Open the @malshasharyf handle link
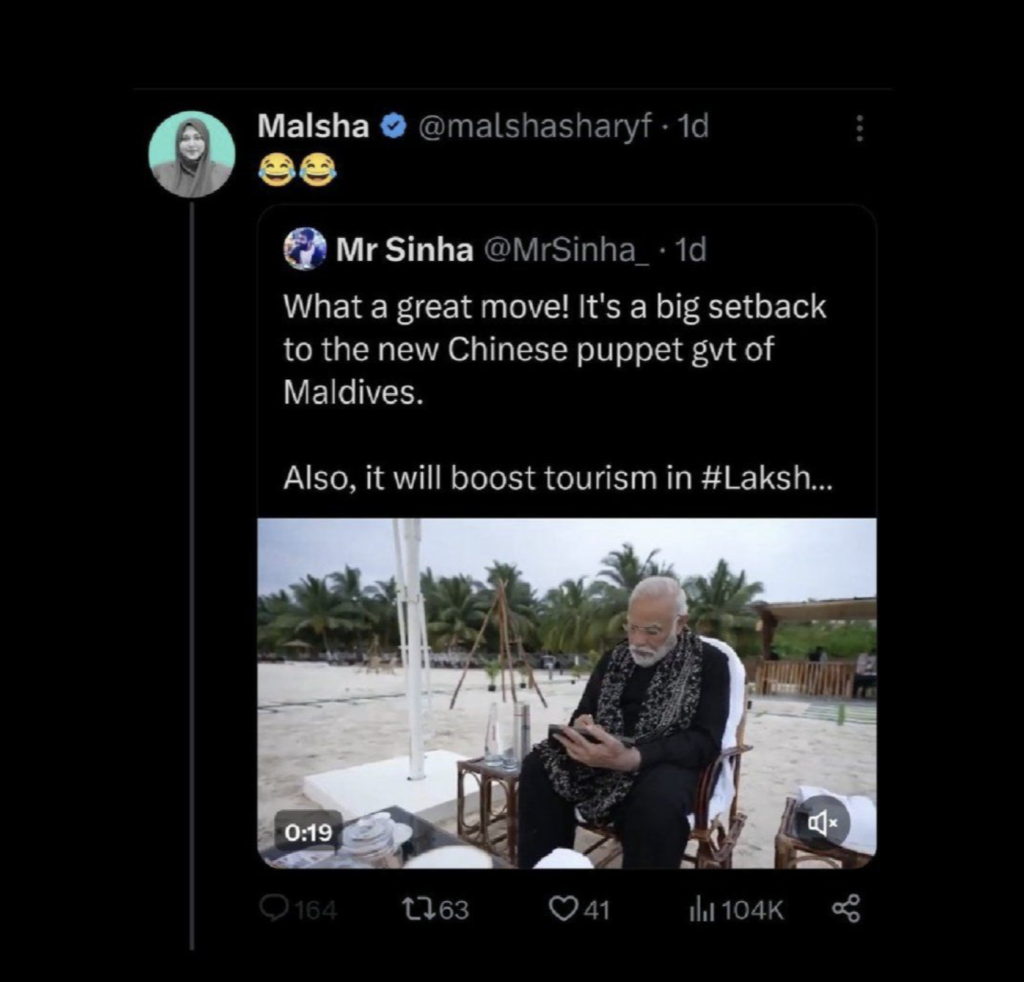This screenshot has height=982, width=1024. 534,126
